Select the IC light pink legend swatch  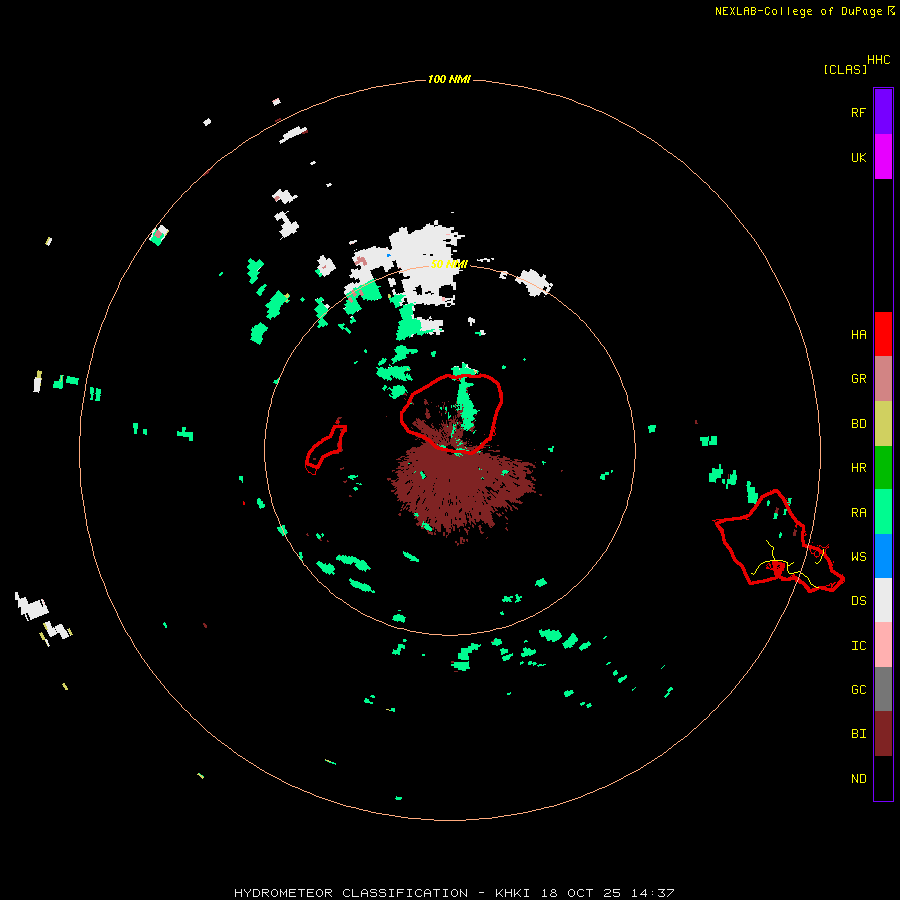(883, 645)
